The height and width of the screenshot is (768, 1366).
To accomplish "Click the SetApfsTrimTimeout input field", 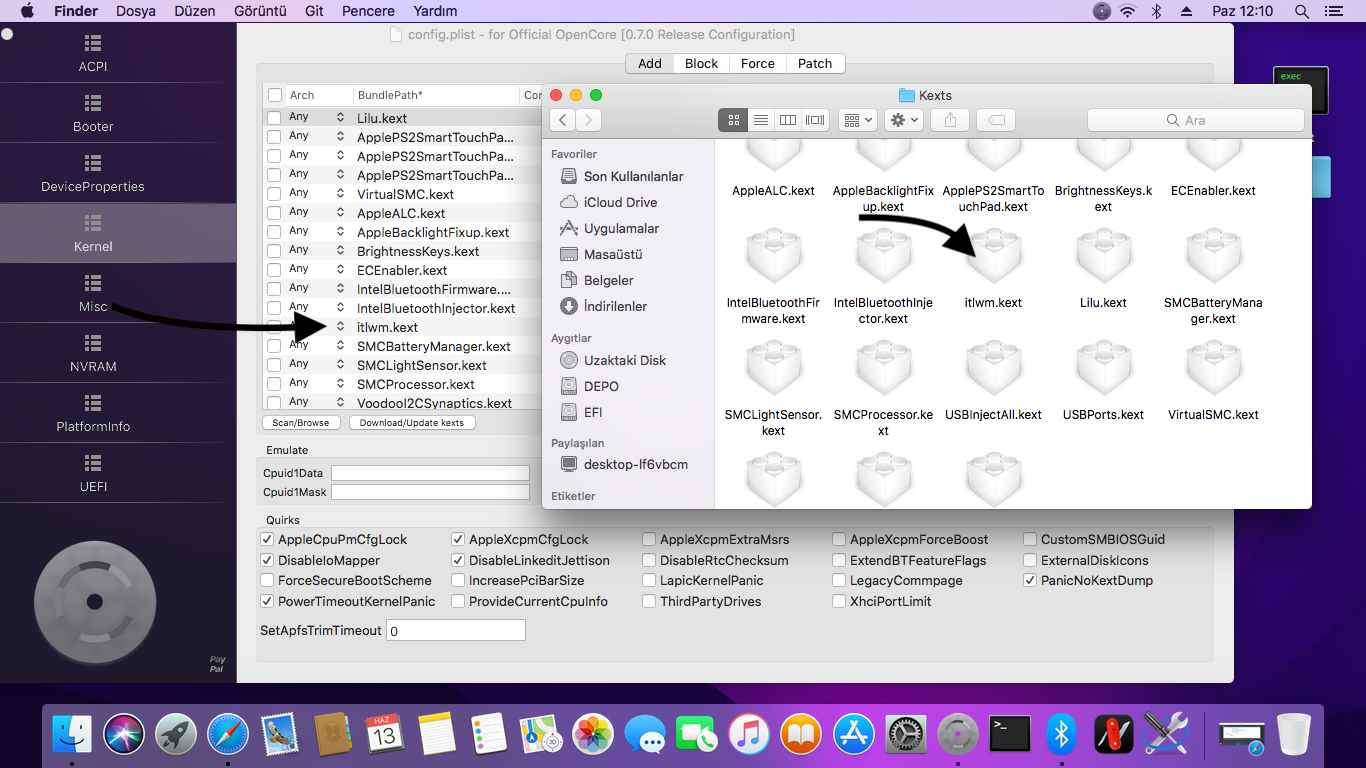I will pos(455,631).
